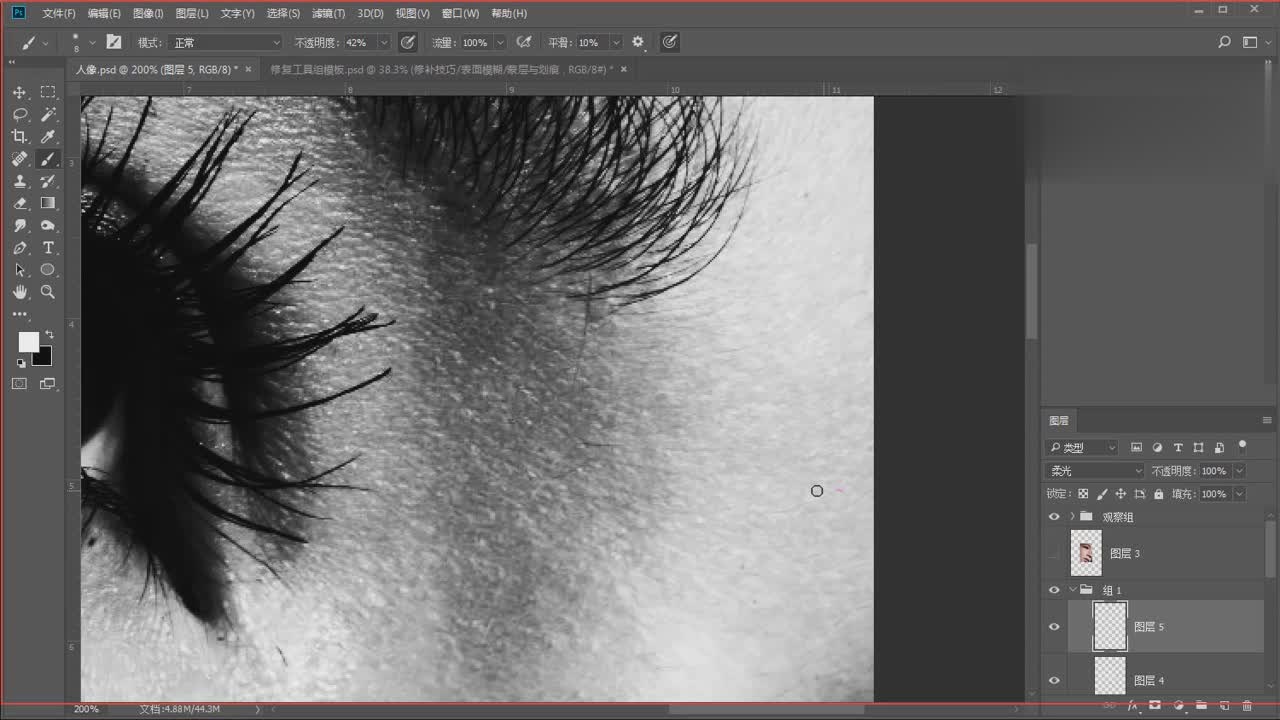Expand the 观察组 group arrow

1072,517
